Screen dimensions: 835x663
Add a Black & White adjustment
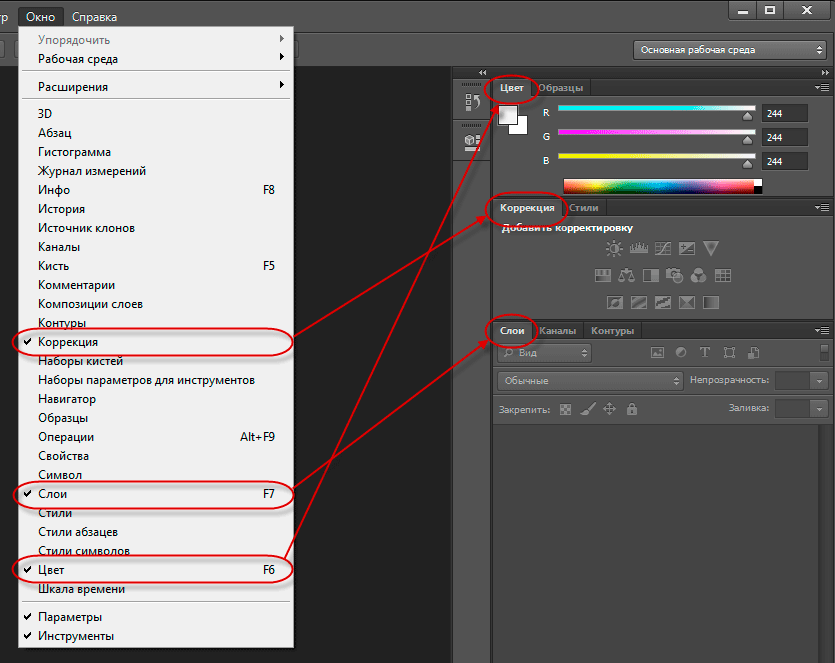651,275
